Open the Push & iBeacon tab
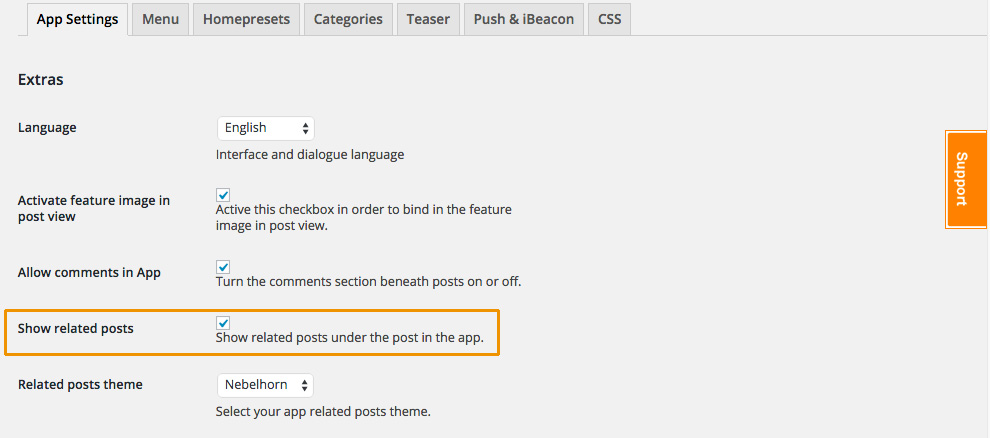This screenshot has width=990, height=438. [523, 19]
